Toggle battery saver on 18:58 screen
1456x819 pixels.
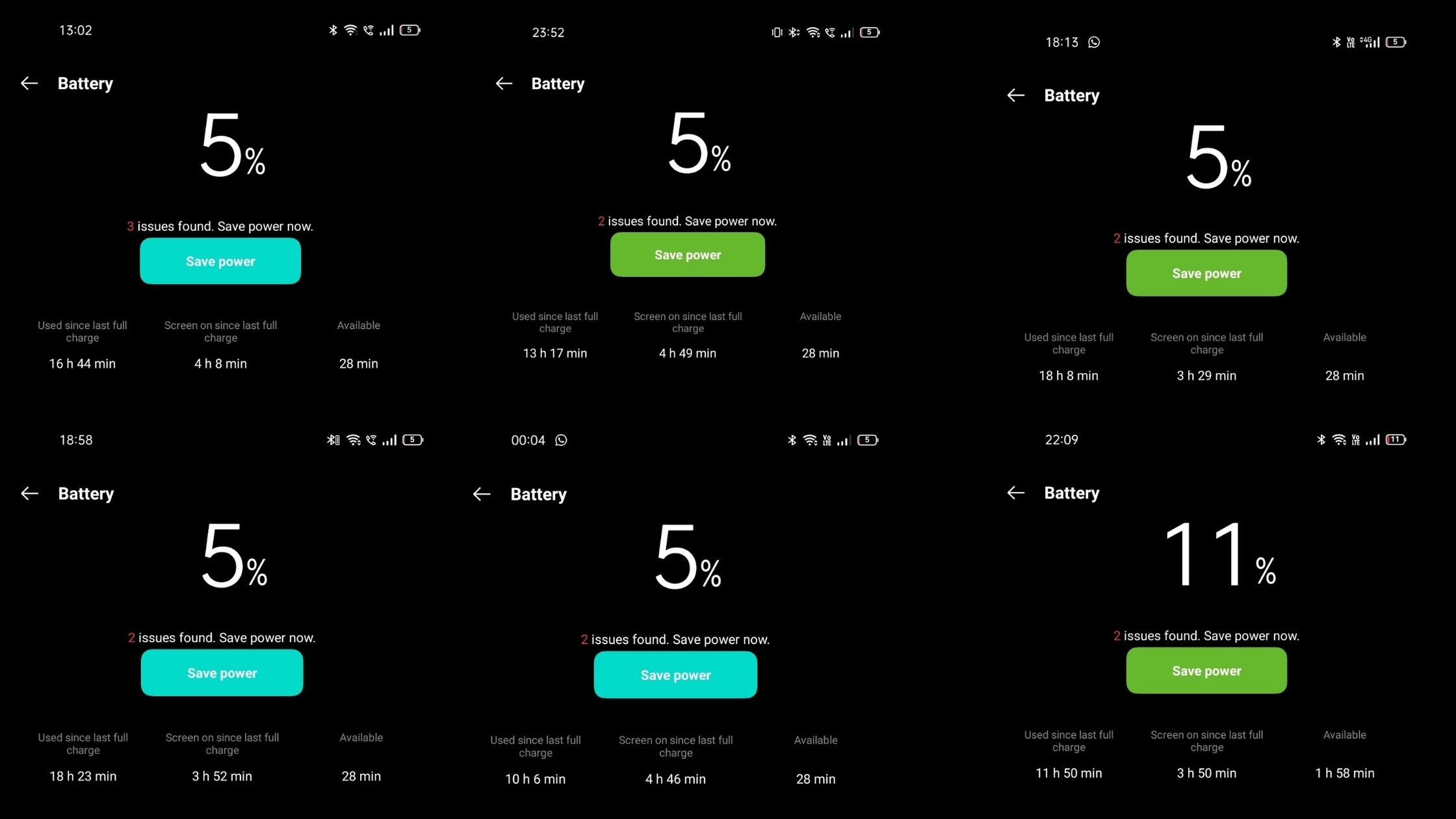pyautogui.click(x=221, y=672)
